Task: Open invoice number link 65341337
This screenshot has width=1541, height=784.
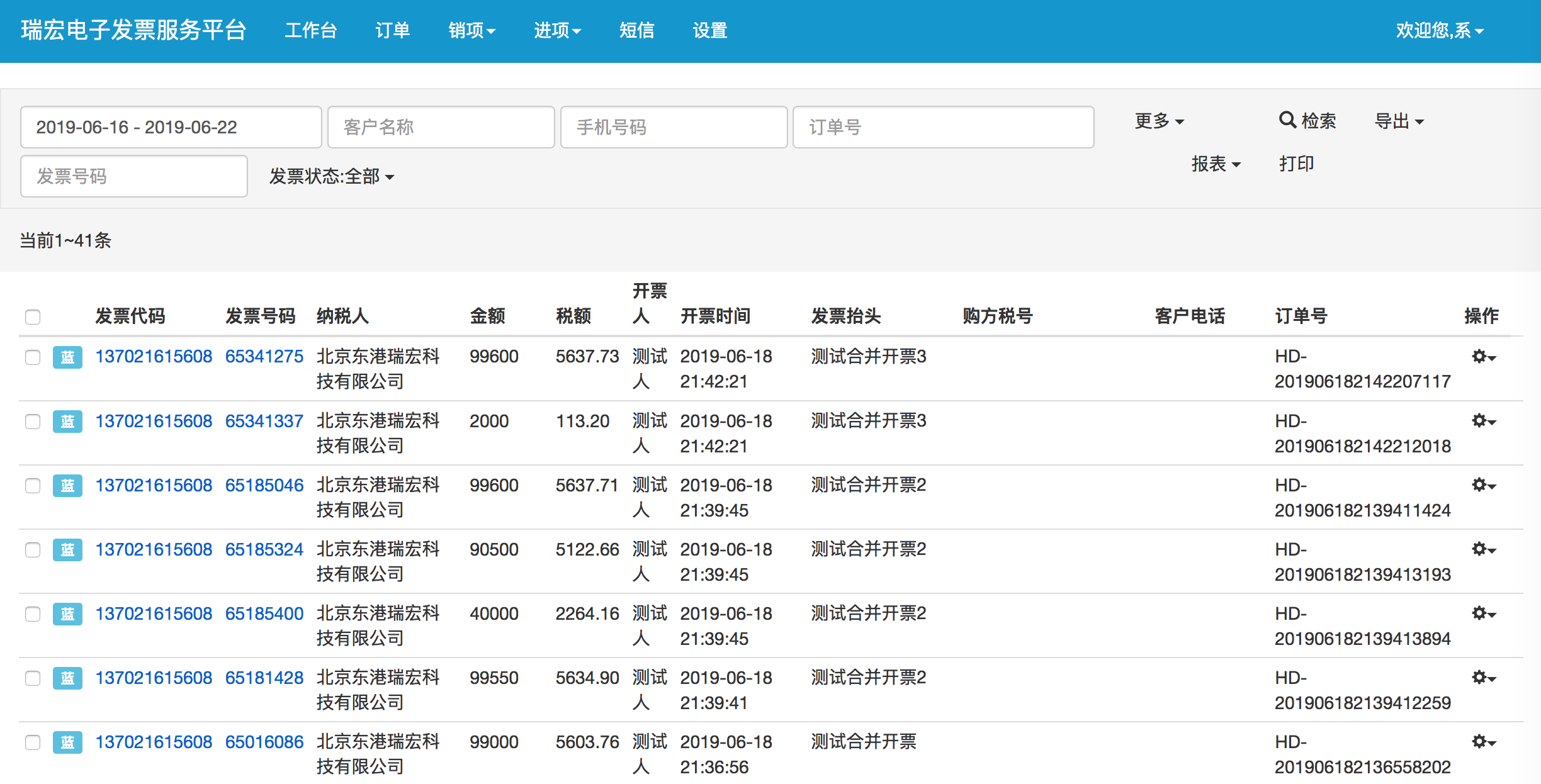Action: coord(264,421)
